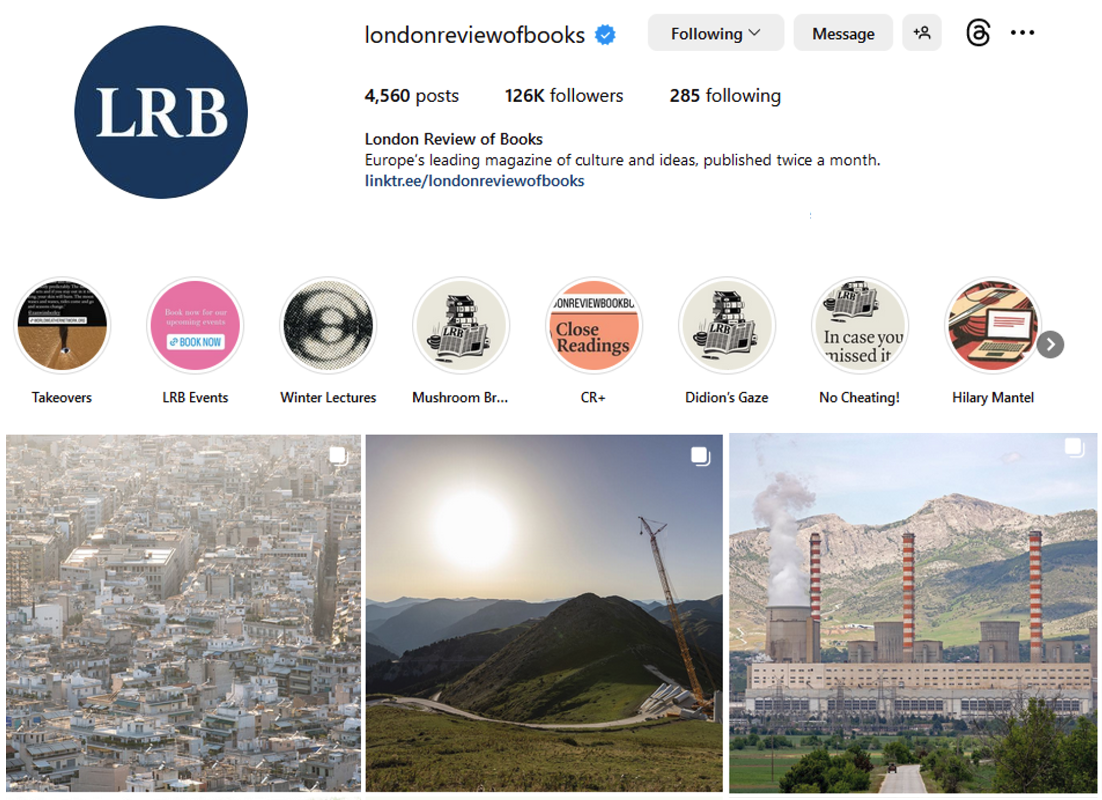Viewport: 1102px width, 800px height.
Task: Open the city rooftops post
Action: [183, 613]
